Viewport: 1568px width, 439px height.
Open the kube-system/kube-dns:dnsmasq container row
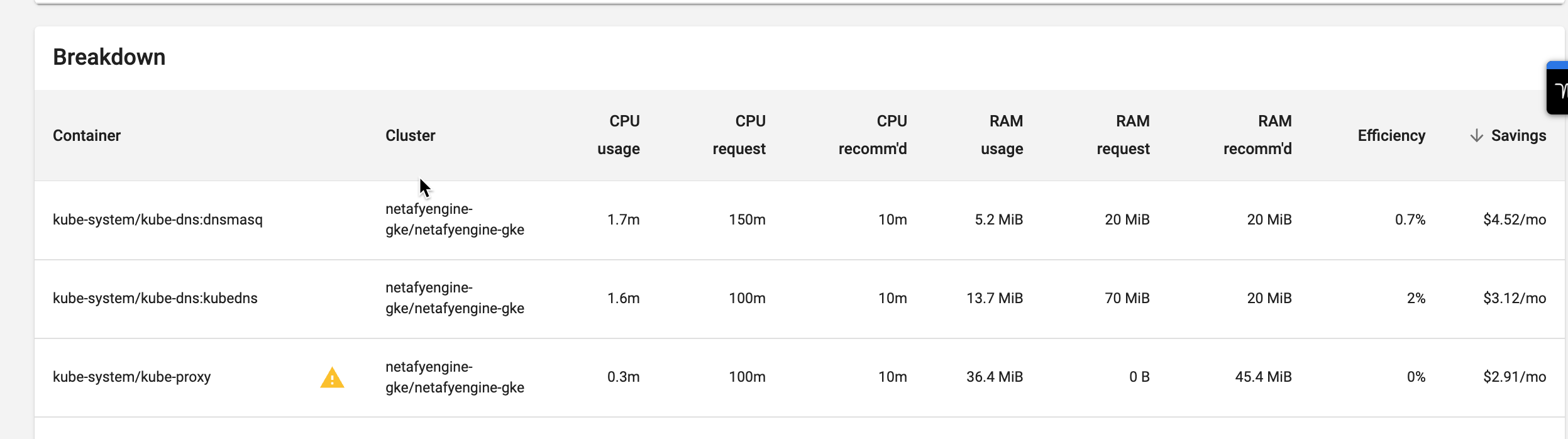click(x=799, y=220)
